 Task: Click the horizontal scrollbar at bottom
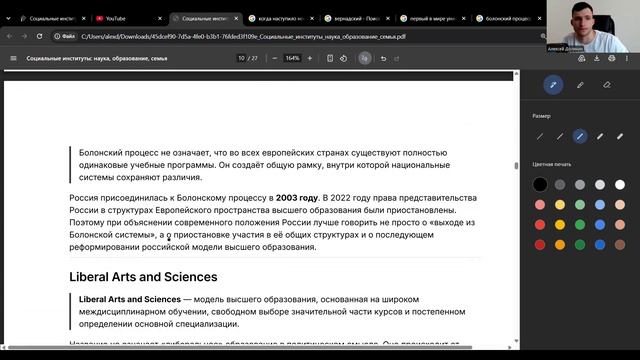240,347
